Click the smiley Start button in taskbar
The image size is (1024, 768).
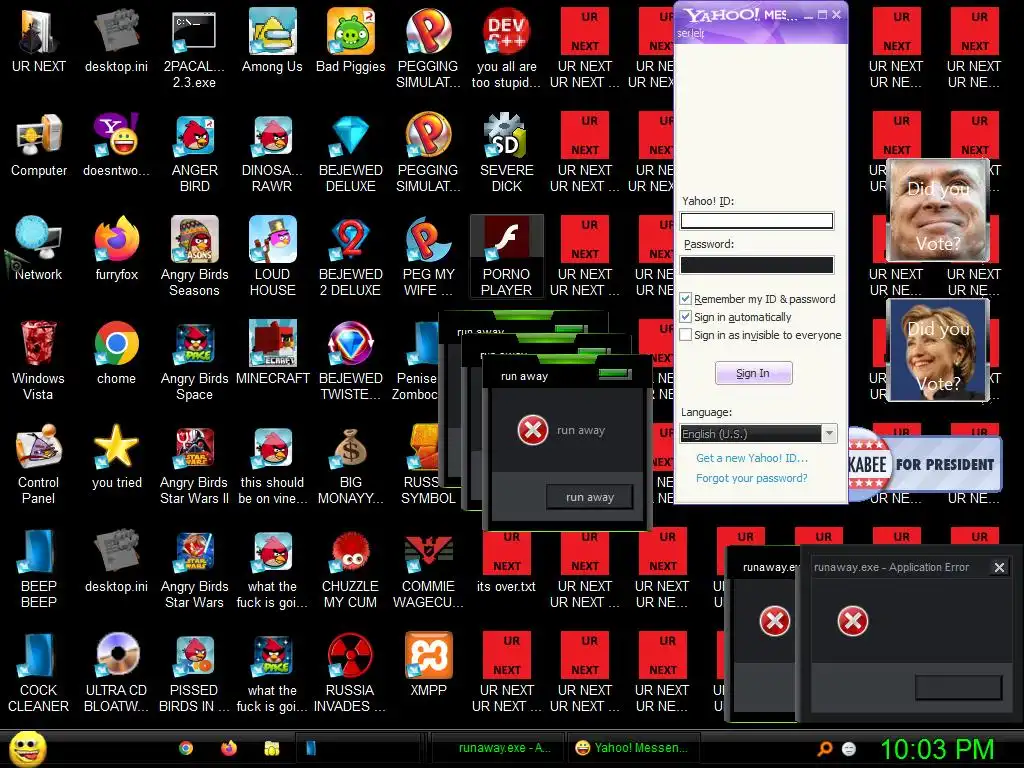[27, 748]
